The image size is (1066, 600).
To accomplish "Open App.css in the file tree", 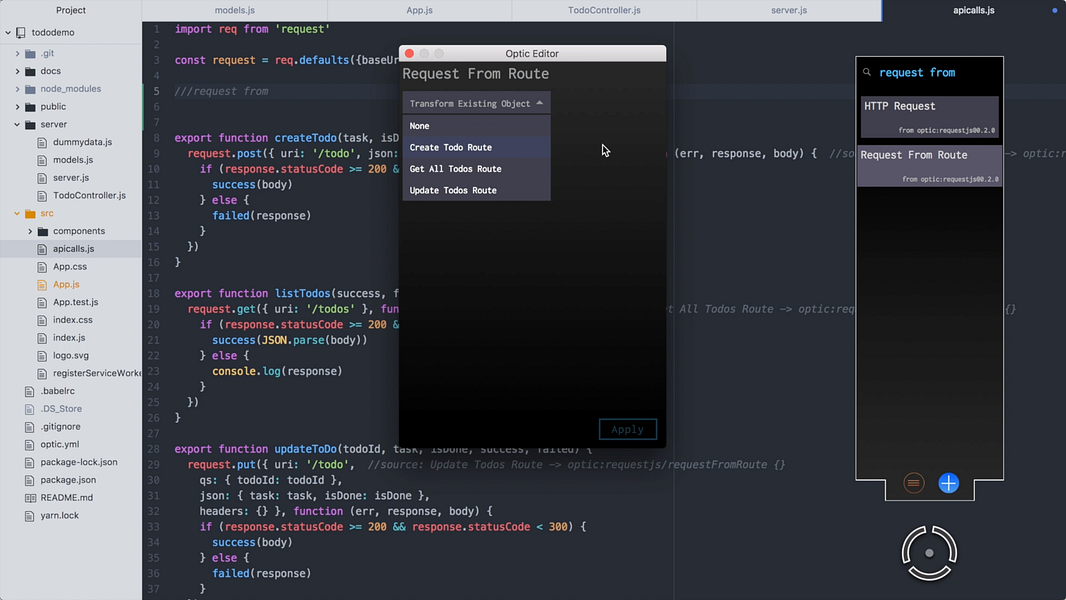I will point(71,266).
